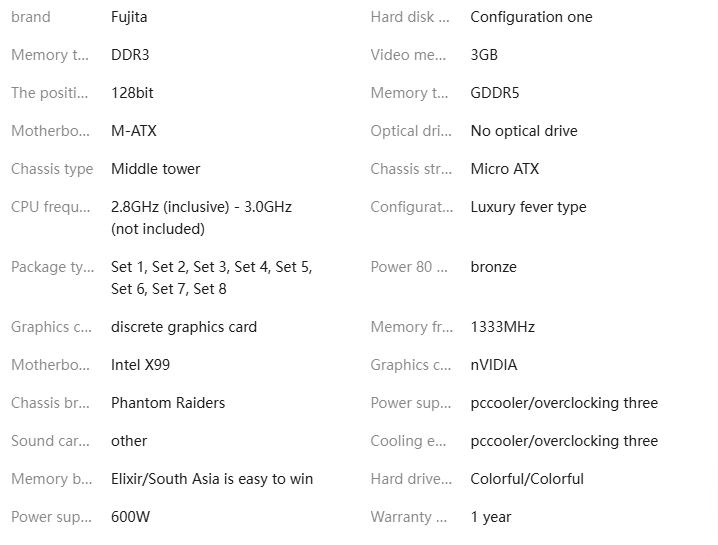
Task: Click the "1333MHz" memory frequency value
Action: point(502,327)
